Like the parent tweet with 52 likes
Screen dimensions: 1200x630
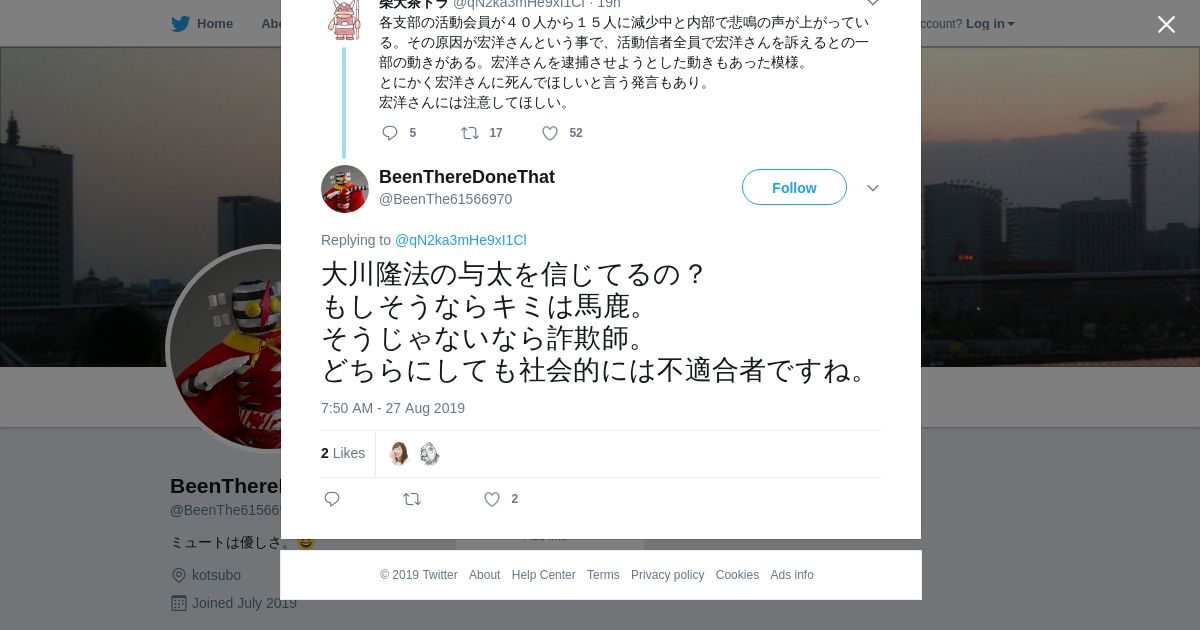click(x=550, y=133)
